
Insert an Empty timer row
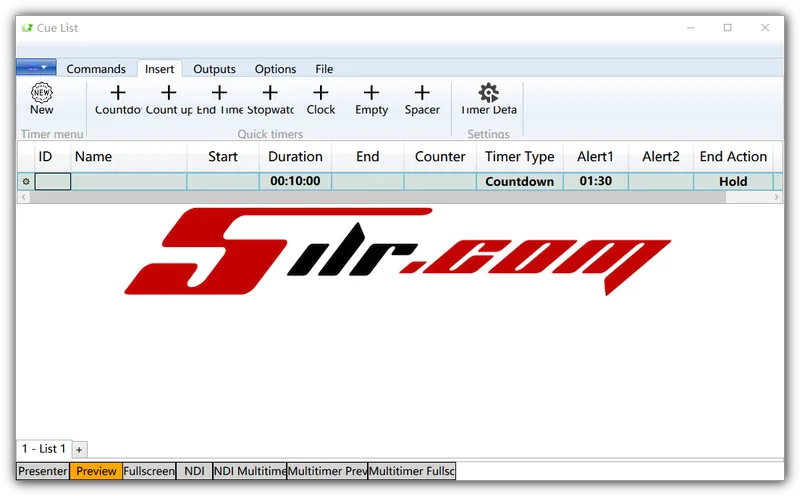[371, 98]
